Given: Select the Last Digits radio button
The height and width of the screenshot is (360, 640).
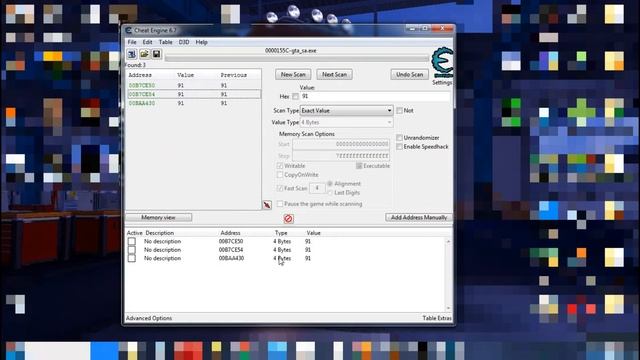Looking at the screenshot, I should [x=330, y=193].
